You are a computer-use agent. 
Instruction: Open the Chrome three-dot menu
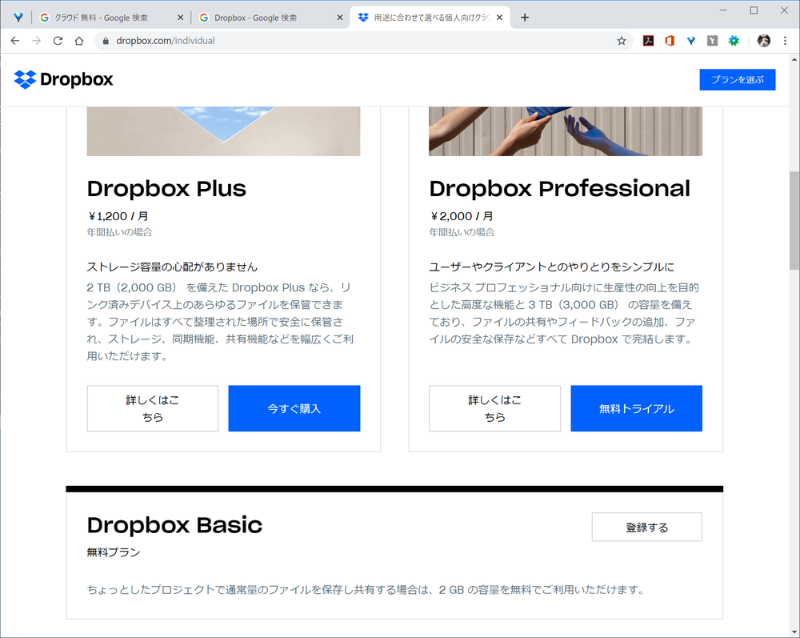click(785, 41)
